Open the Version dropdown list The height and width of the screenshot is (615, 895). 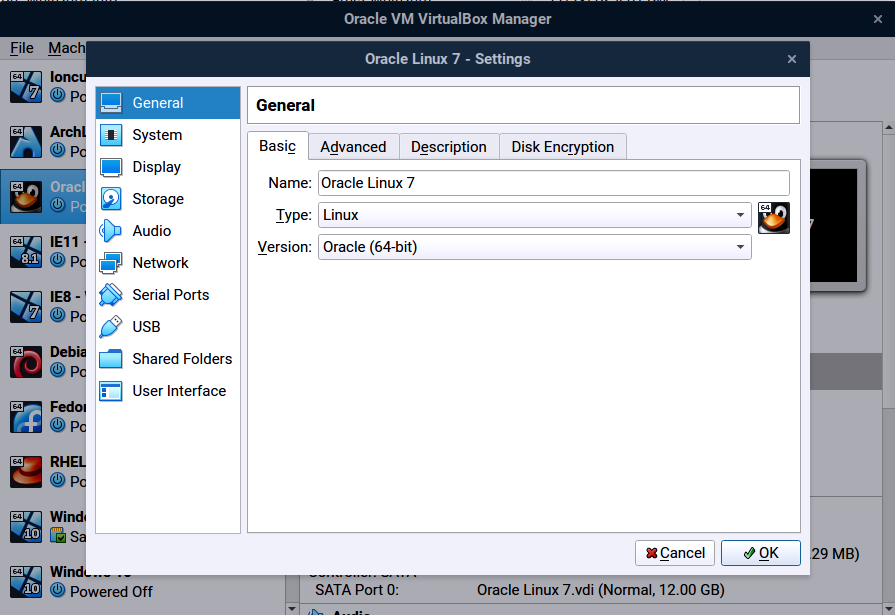[x=740, y=247]
